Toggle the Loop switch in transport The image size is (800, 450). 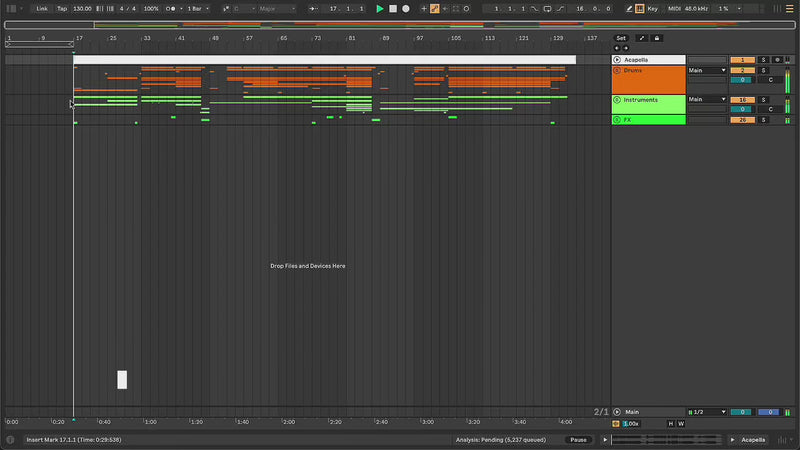[x=549, y=8]
